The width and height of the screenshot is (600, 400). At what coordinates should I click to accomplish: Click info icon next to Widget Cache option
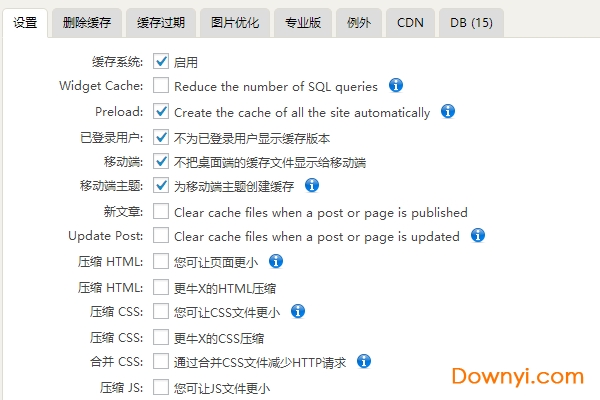coord(396,86)
